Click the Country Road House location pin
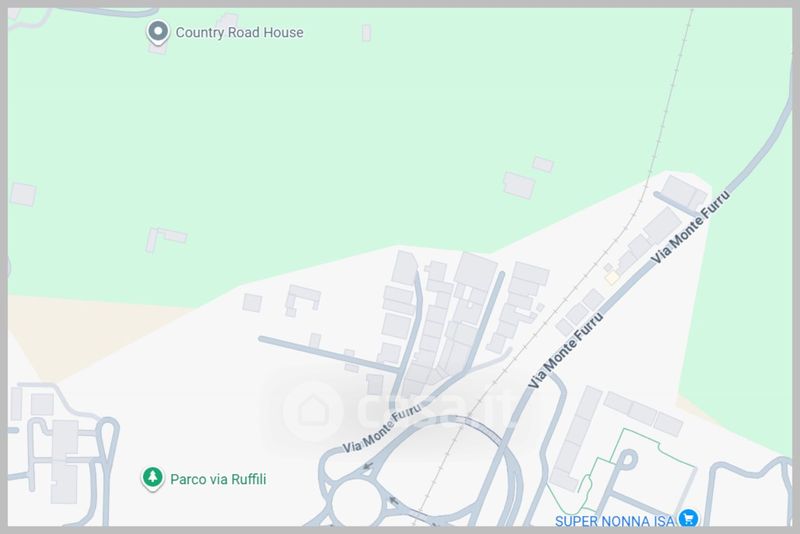 point(158,32)
